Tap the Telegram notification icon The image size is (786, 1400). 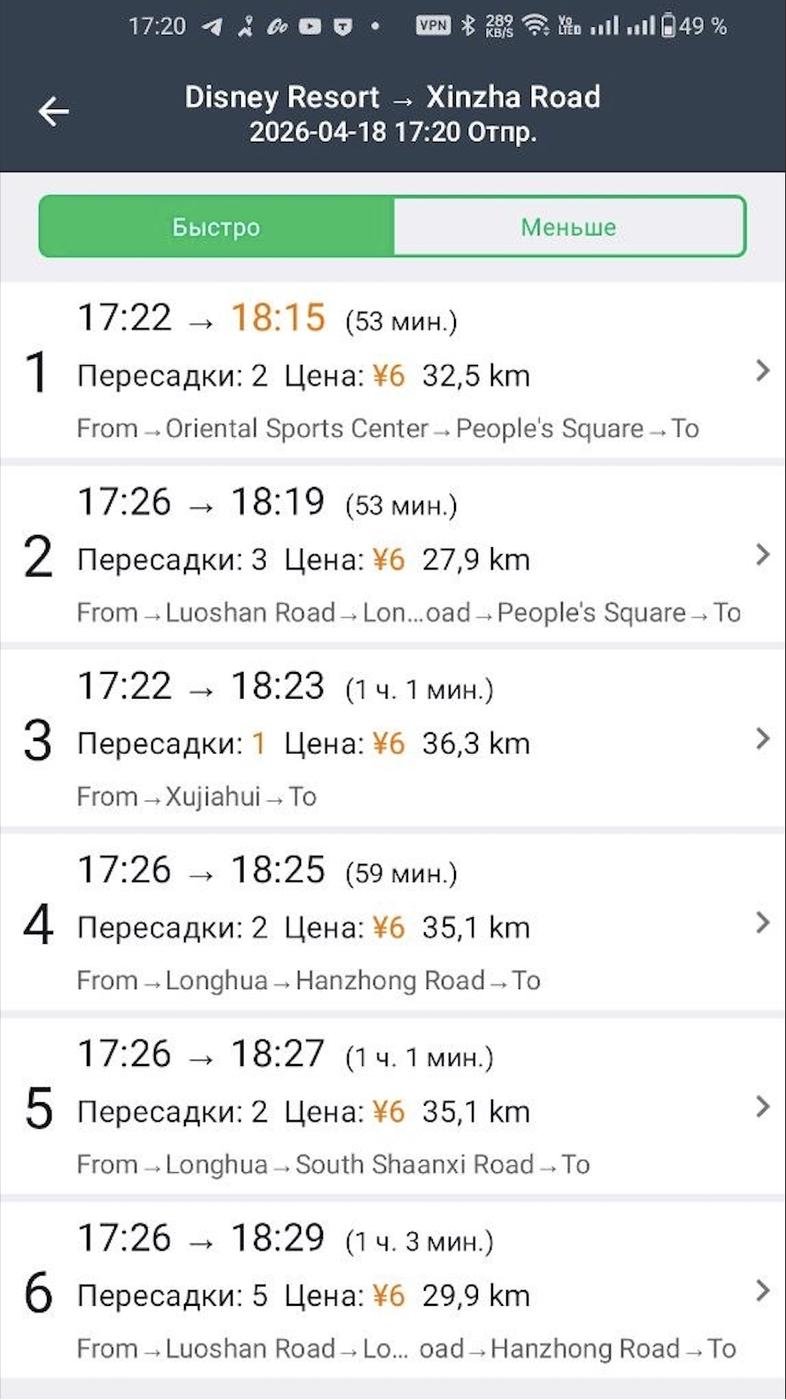click(212, 27)
